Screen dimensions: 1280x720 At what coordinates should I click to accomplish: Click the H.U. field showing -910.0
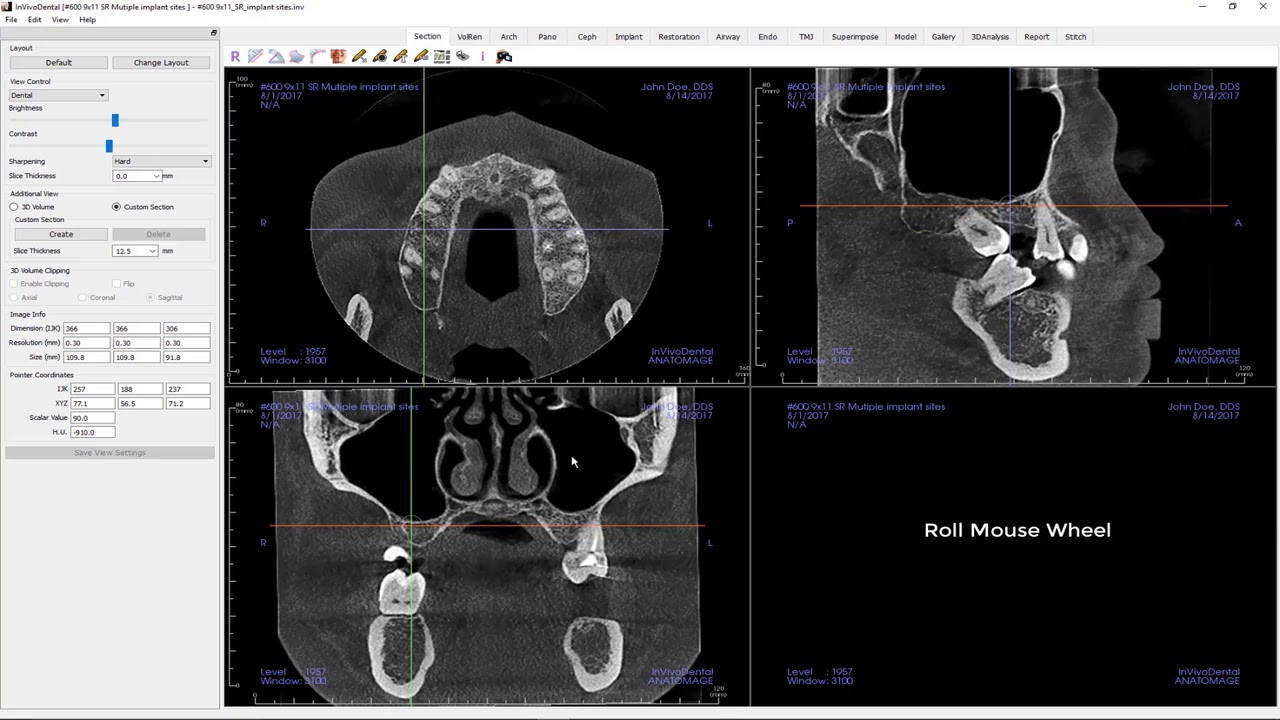92,432
